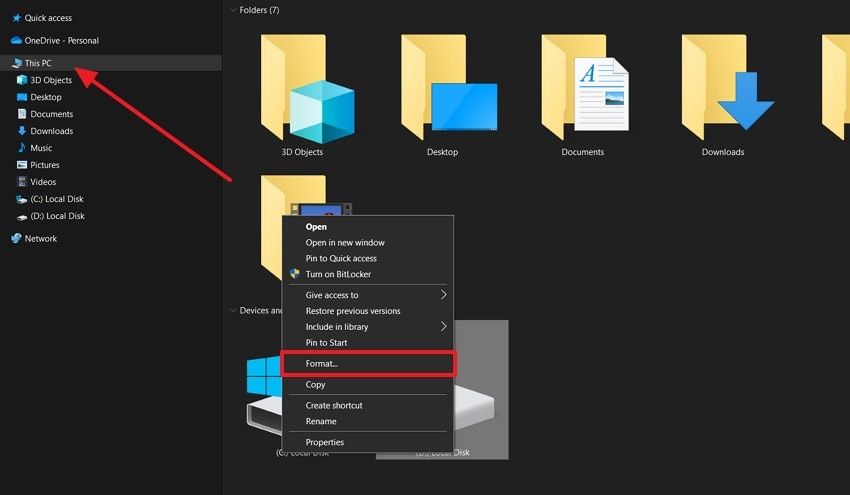
Task: Click the Music note icon in sidebar
Action: [x=22, y=147]
